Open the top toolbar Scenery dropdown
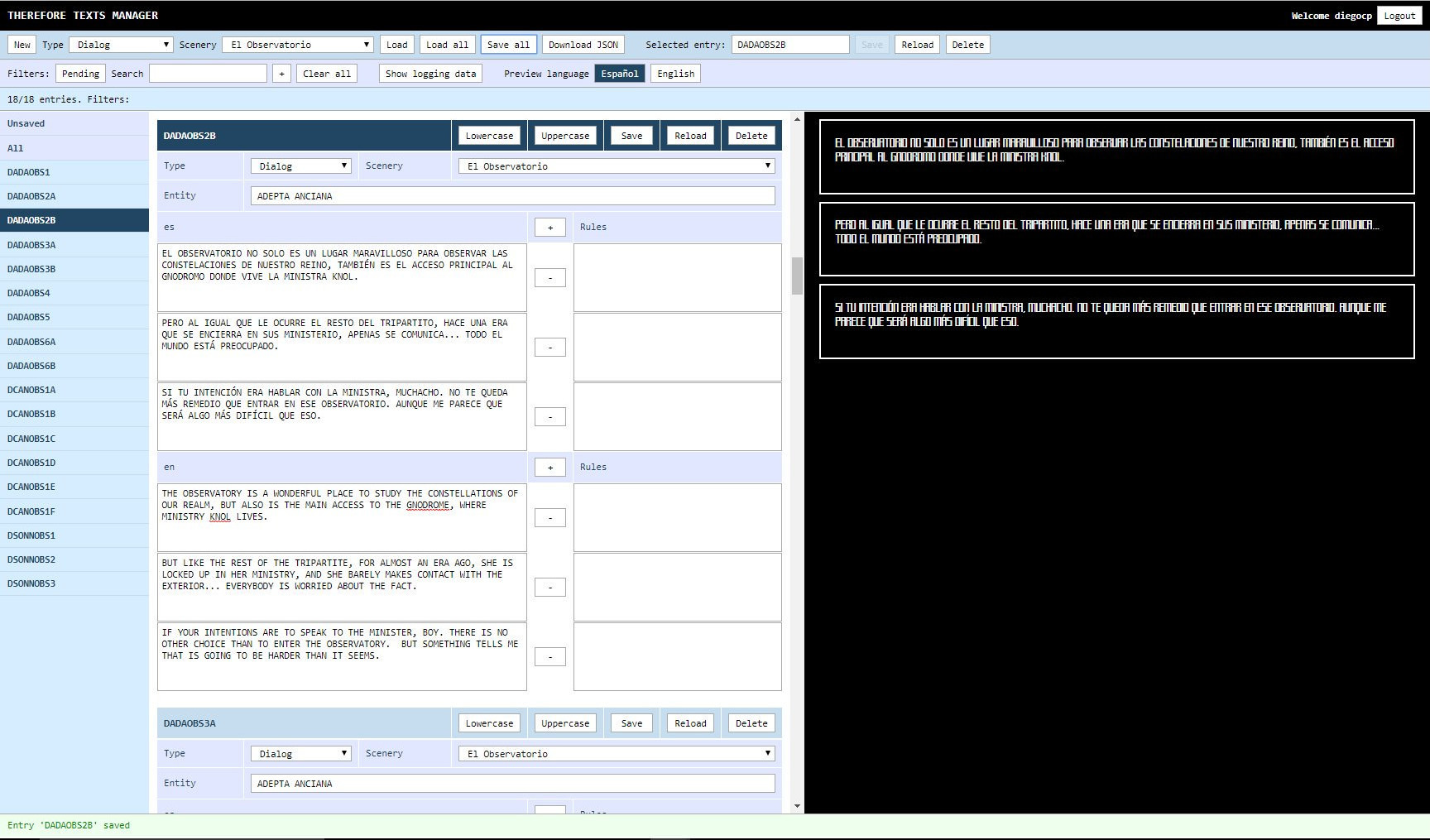The height and width of the screenshot is (840, 1430). click(298, 45)
